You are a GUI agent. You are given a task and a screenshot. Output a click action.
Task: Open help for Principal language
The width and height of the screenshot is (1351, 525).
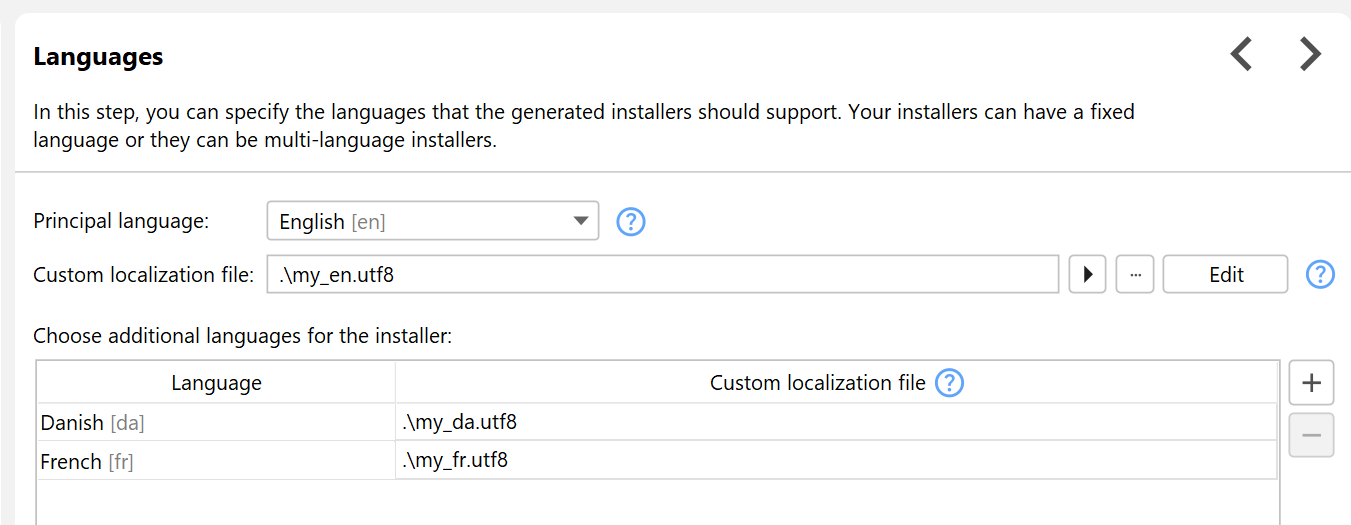tap(631, 222)
